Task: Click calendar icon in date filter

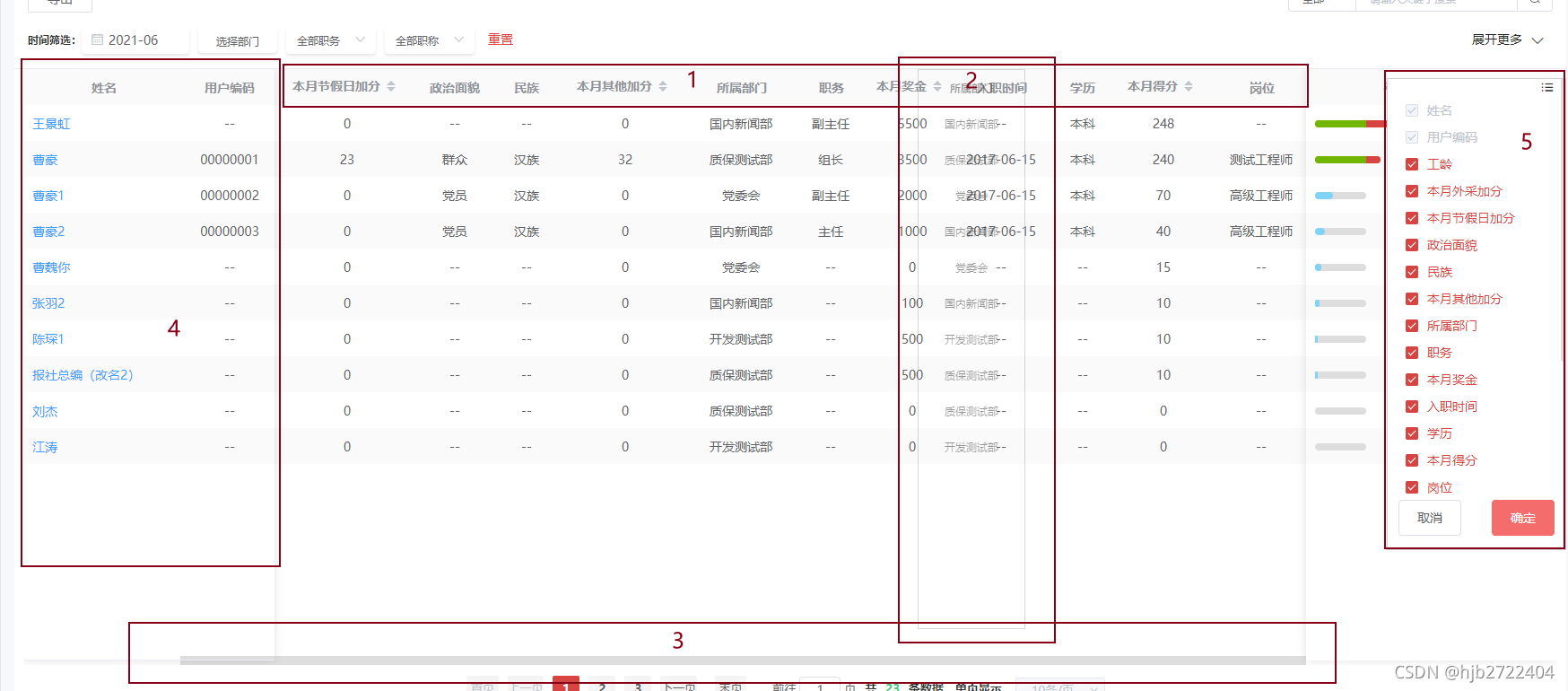Action: [x=98, y=40]
